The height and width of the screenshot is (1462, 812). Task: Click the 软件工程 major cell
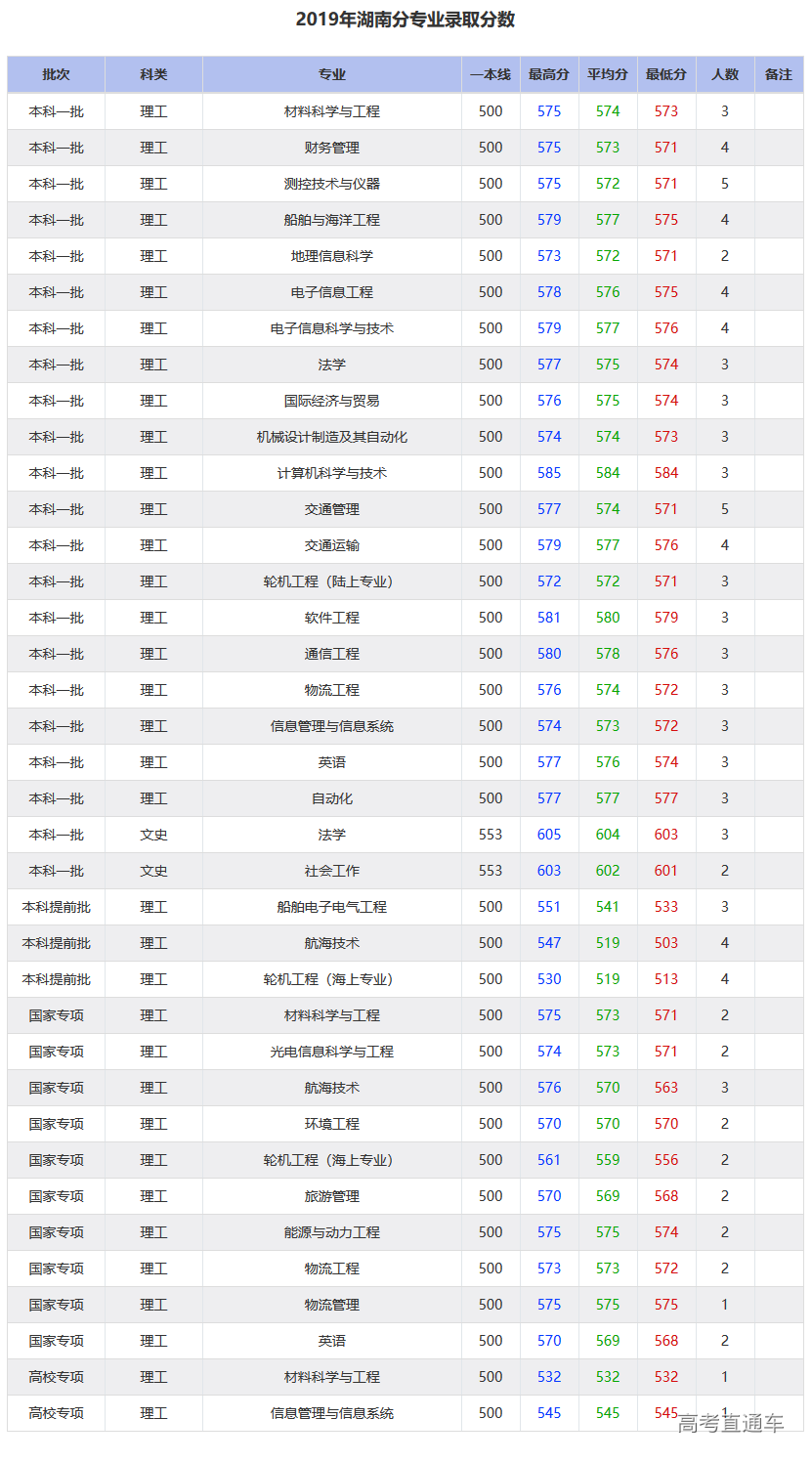point(331,618)
